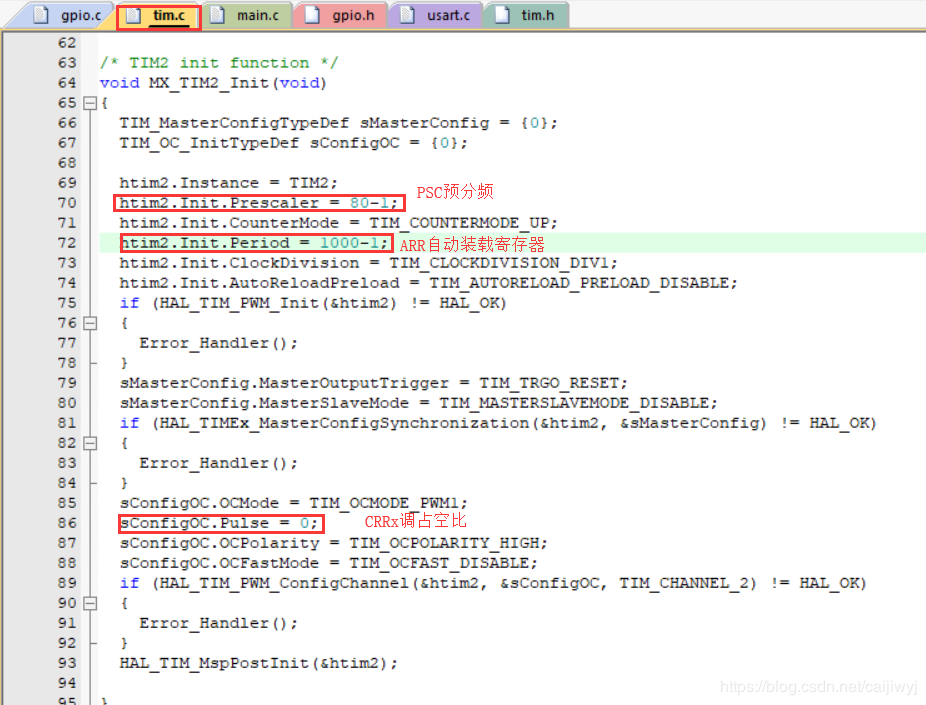The width and height of the screenshot is (926, 705).
Task: Click TIM_OCMODE_PWM1 on line 85
Action: [x=384, y=503]
